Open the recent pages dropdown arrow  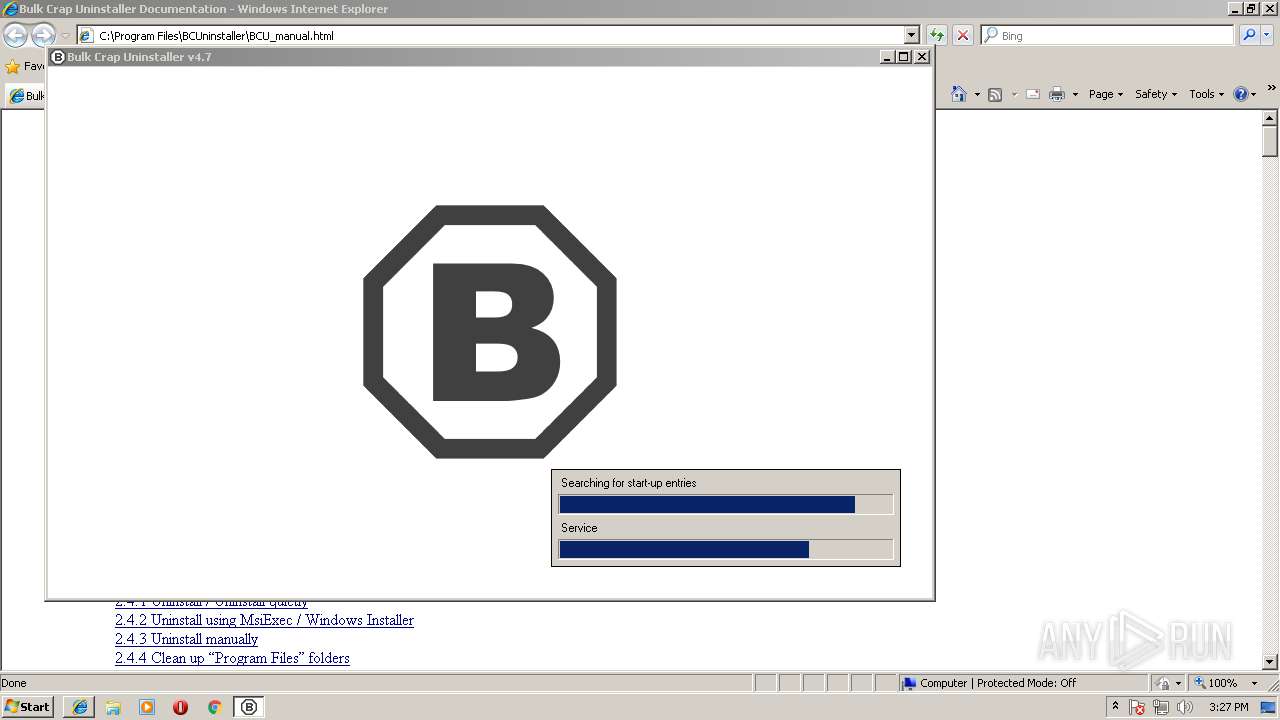point(65,36)
